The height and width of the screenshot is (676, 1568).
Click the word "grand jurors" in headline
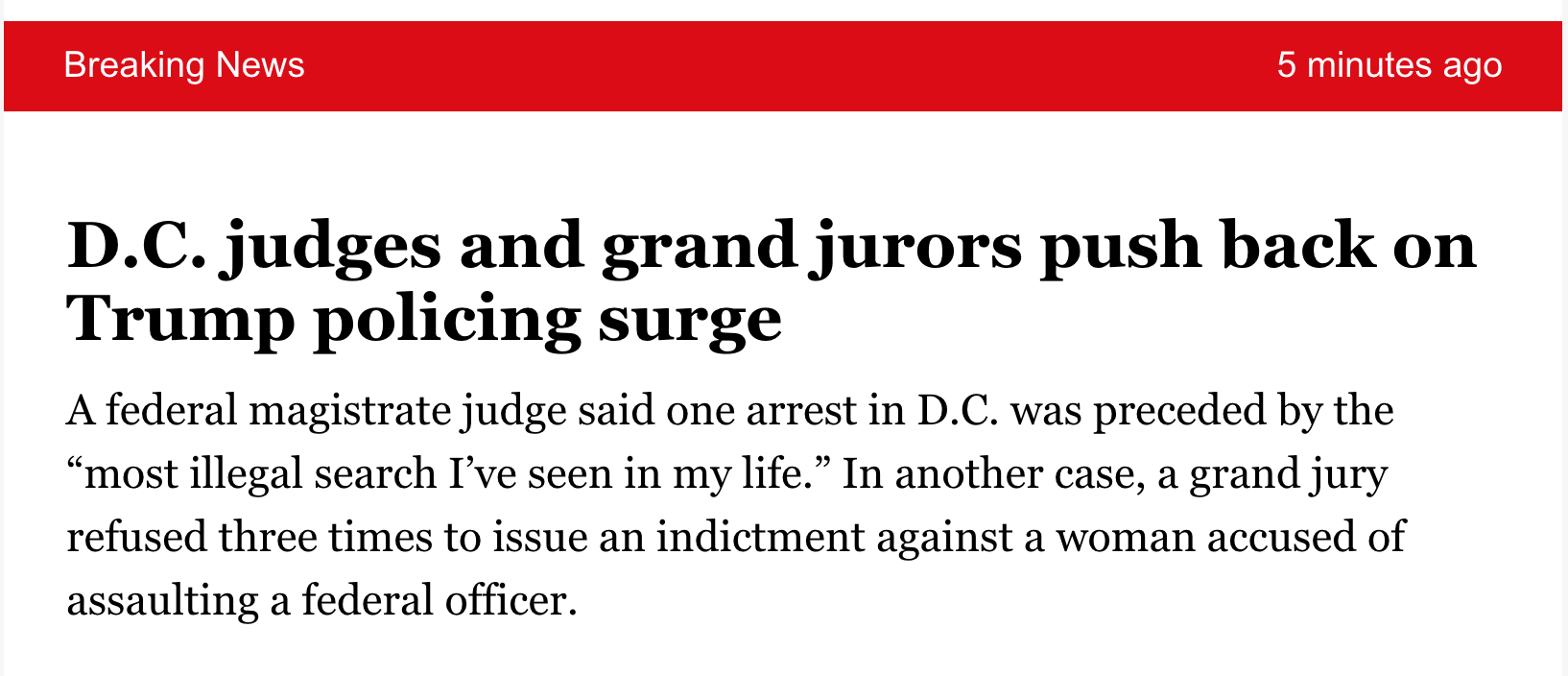[812, 247]
